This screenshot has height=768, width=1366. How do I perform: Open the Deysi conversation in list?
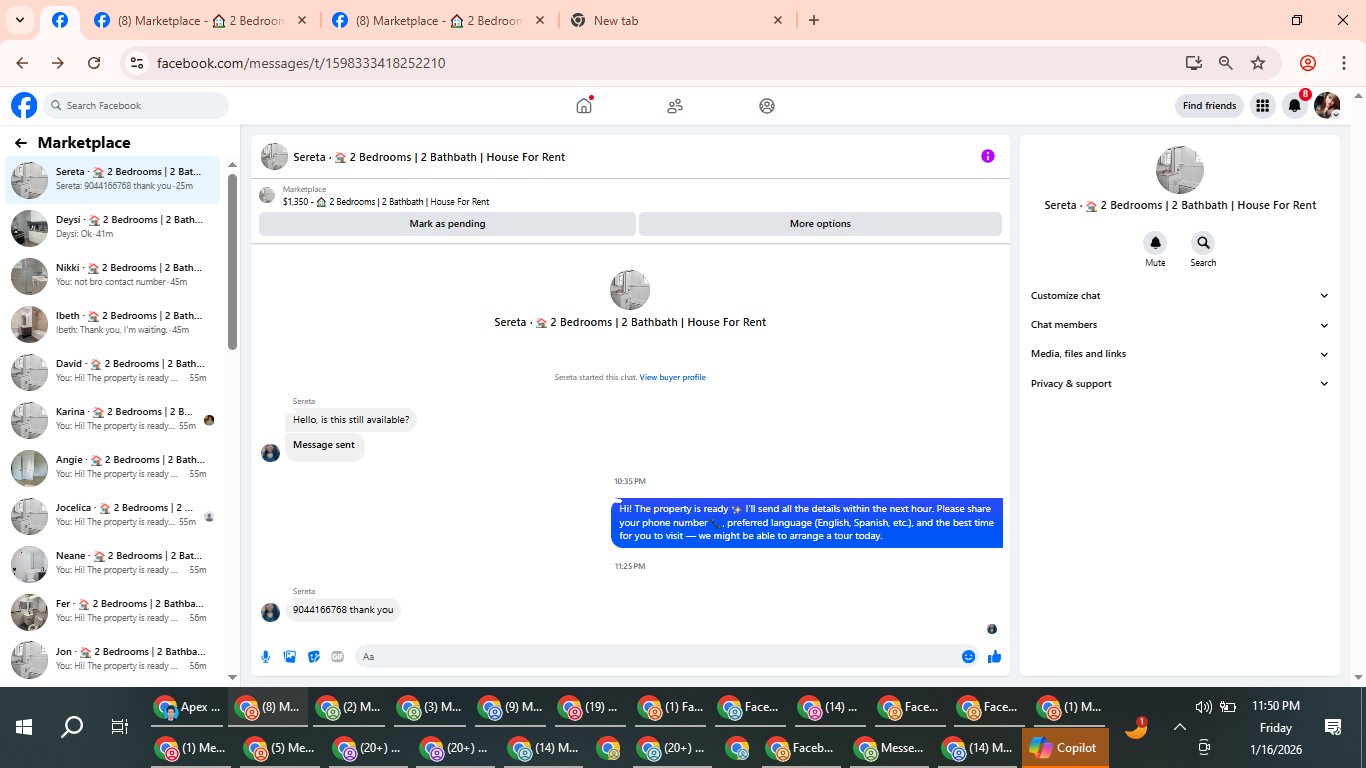pos(113,228)
